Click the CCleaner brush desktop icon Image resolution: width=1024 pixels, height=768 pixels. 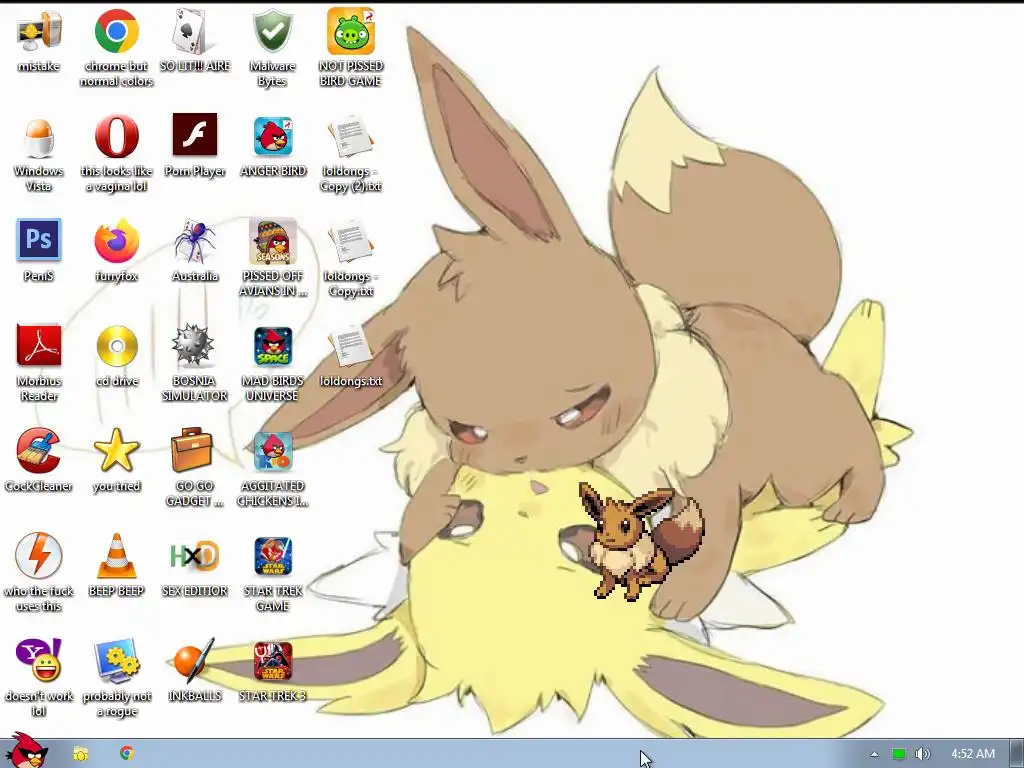point(39,451)
